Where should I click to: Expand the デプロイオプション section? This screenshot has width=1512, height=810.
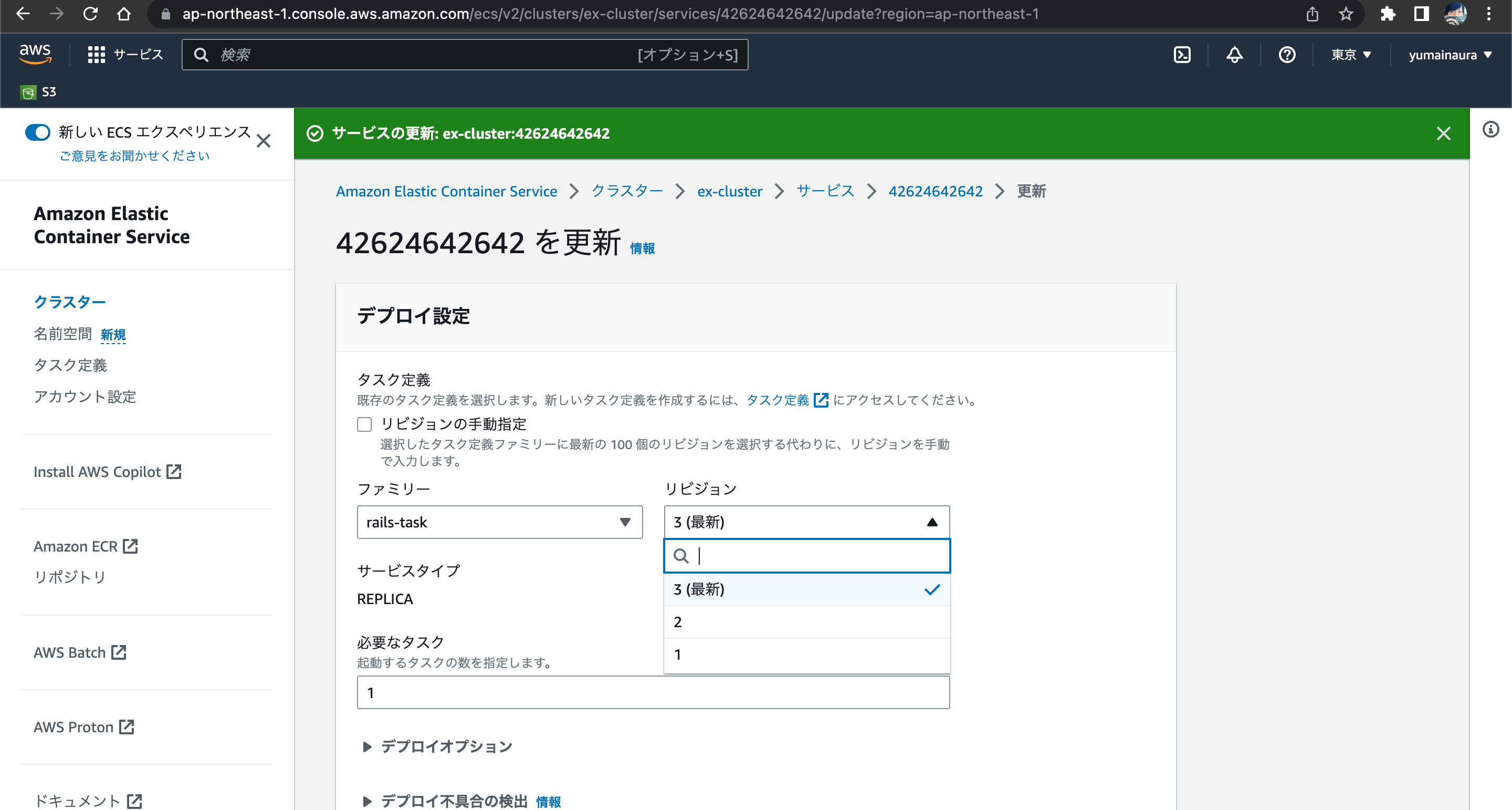pos(438,746)
